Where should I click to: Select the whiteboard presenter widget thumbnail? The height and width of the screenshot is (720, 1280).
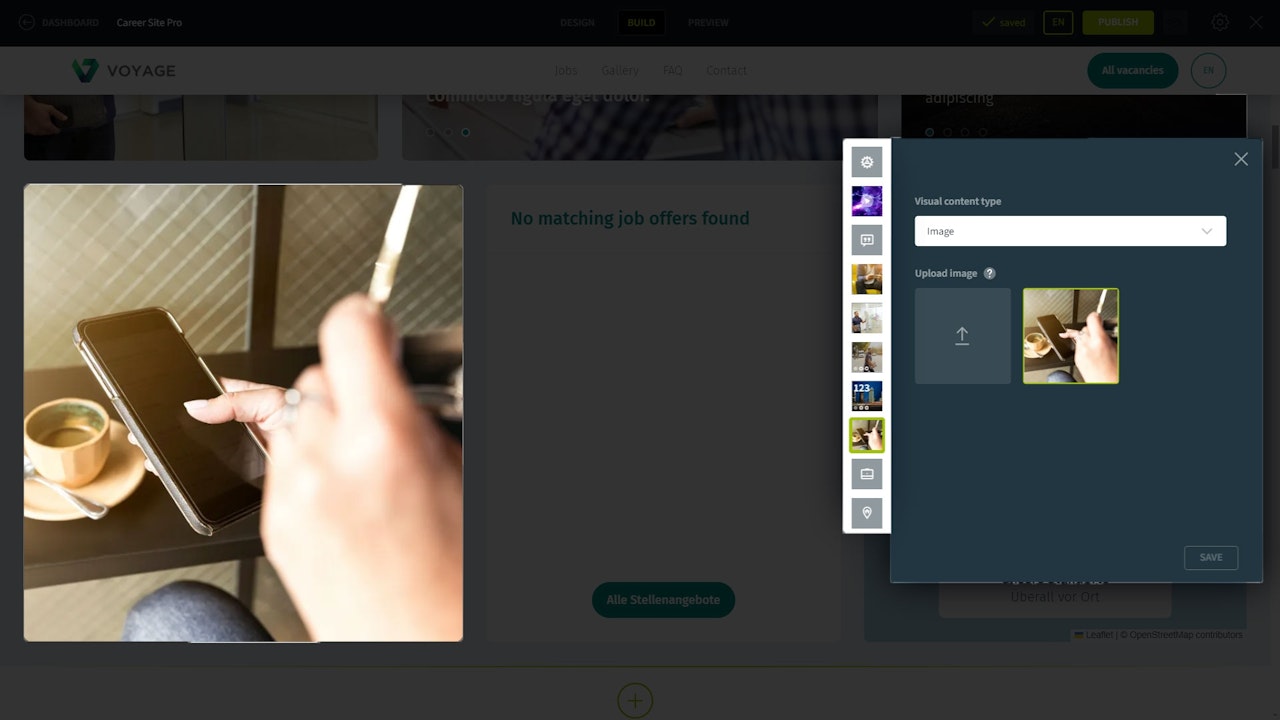point(867,318)
